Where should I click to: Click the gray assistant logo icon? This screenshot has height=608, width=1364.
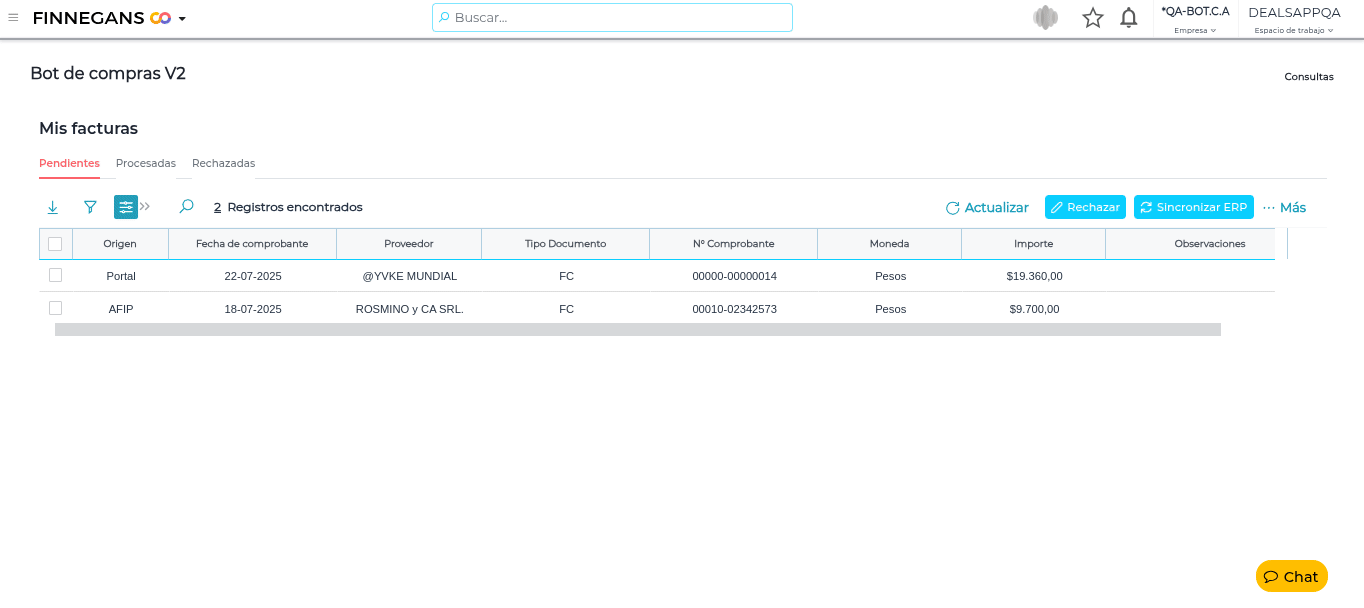tap(1045, 17)
